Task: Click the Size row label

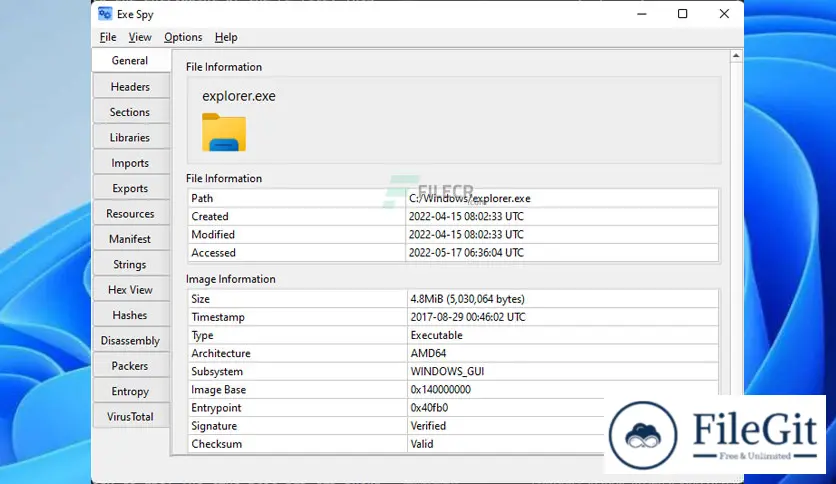Action: tap(200, 299)
